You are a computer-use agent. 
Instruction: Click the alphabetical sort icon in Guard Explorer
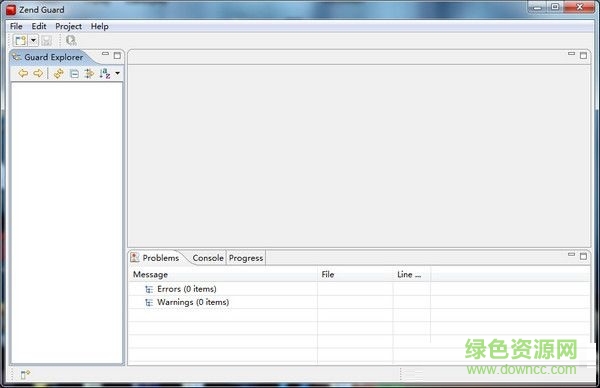104,73
